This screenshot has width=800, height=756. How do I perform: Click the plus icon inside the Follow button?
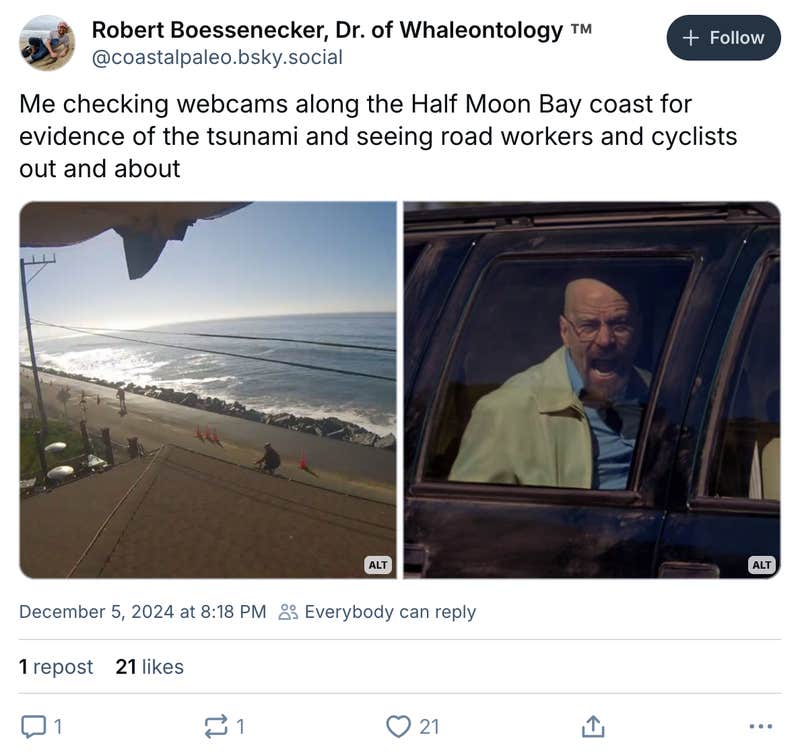(x=689, y=37)
